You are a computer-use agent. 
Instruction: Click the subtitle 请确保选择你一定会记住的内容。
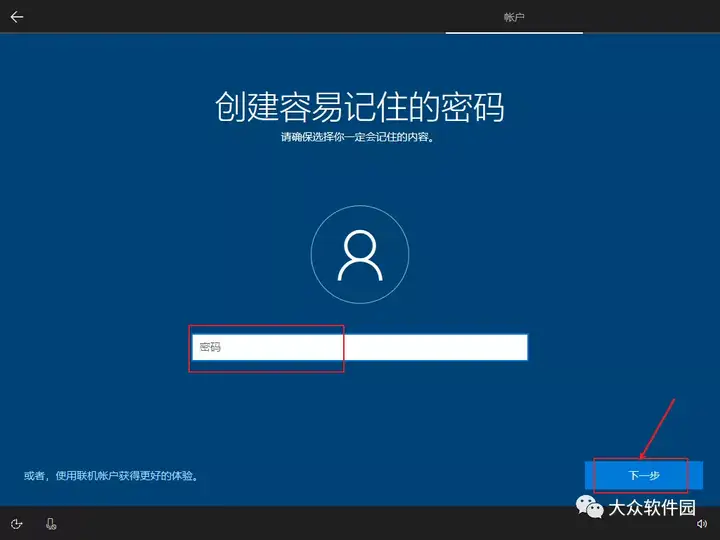point(358,137)
